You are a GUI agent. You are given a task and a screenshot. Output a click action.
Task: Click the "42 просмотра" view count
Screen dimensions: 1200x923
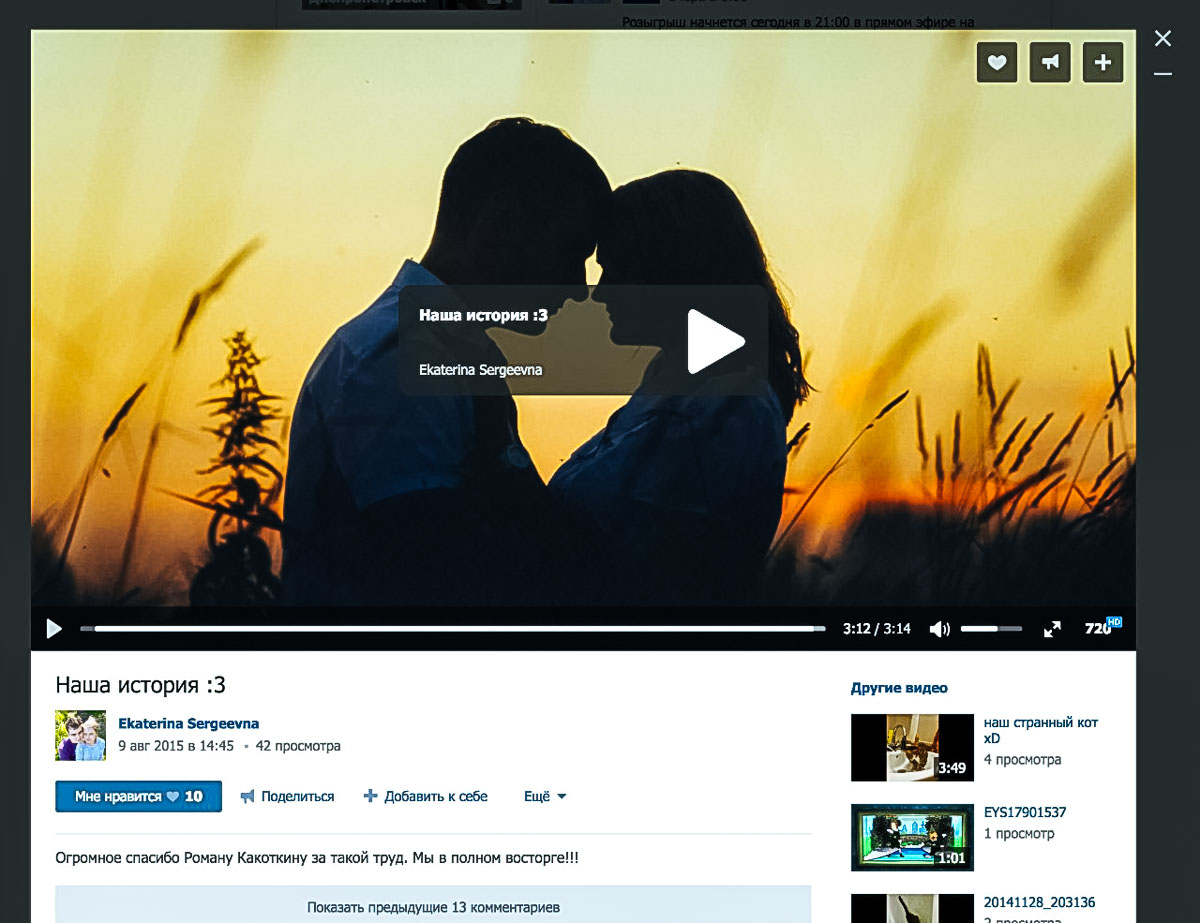click(298, 746)
